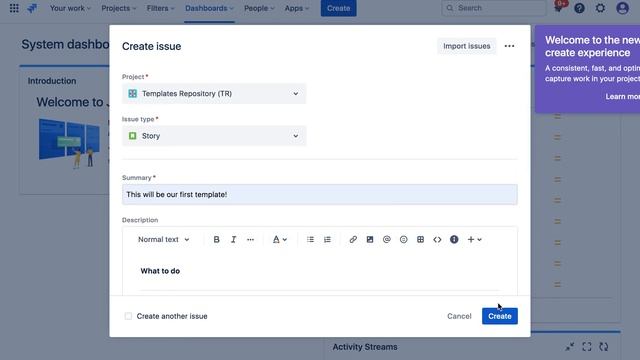Open the Projects menu
This screenshot has height=360, width=640.
pyautogui.click(x=119, y=8)
